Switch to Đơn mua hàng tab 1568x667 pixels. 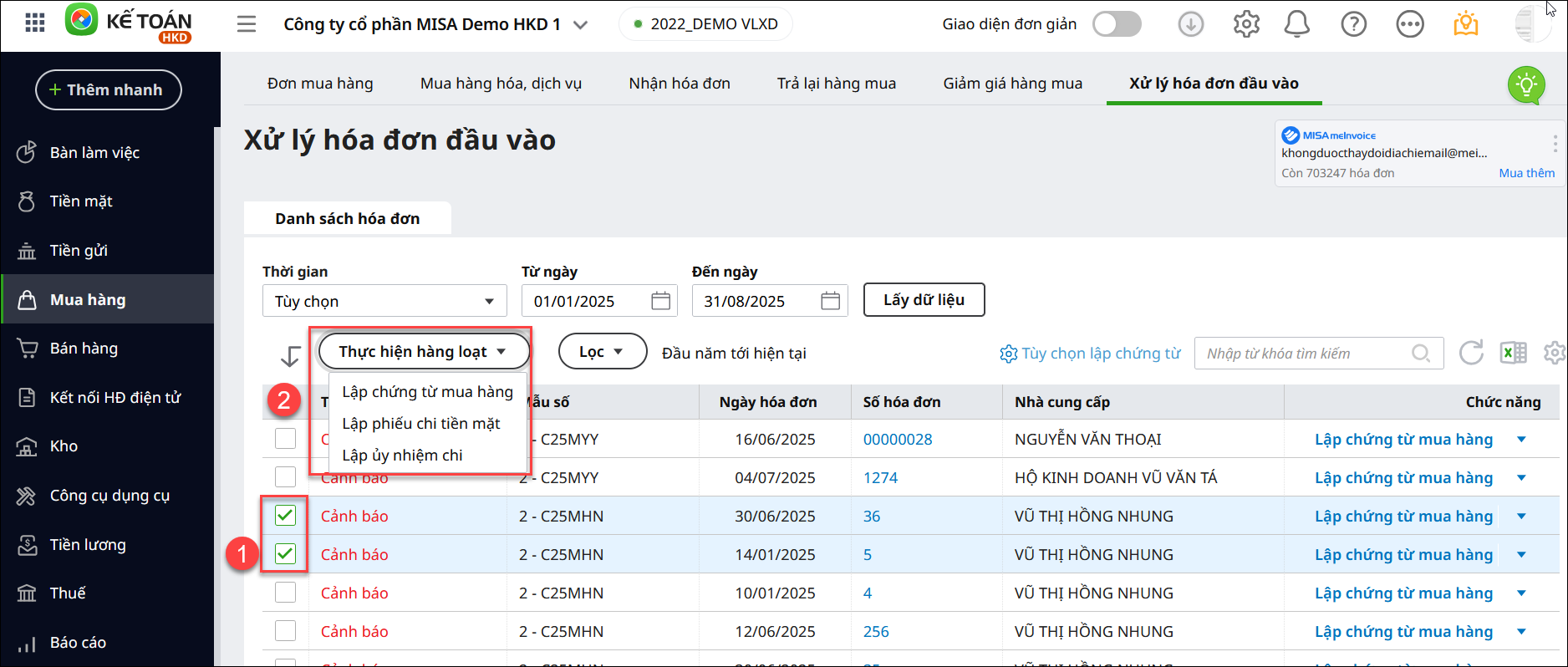pyautogui.click(x=320, y=84)
